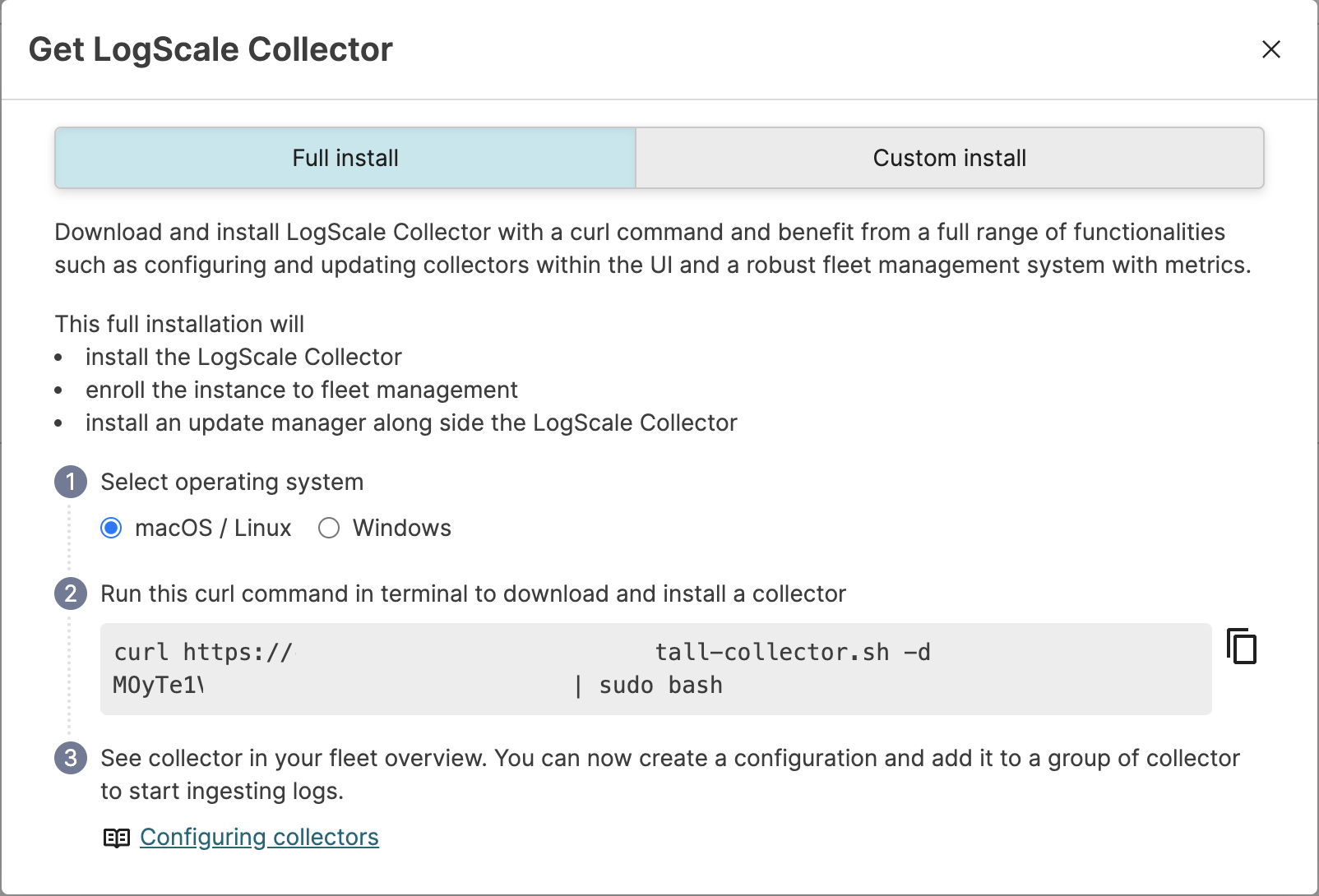This screenshot has height=896, width=1319.
Task: Click the 'Run this curl command in terminal' text
Action: tap(473, 593)
